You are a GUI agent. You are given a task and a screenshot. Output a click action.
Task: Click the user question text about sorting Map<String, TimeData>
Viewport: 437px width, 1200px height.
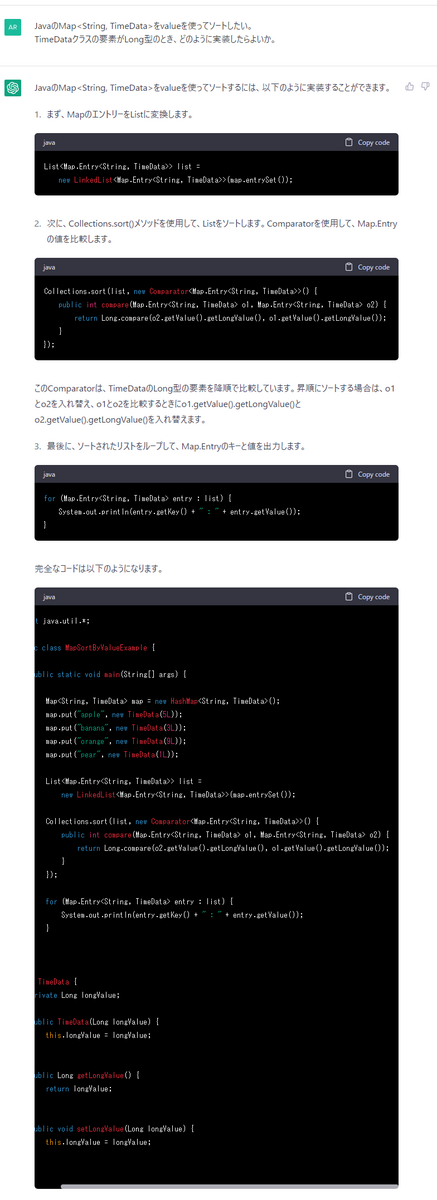point(156,32)
